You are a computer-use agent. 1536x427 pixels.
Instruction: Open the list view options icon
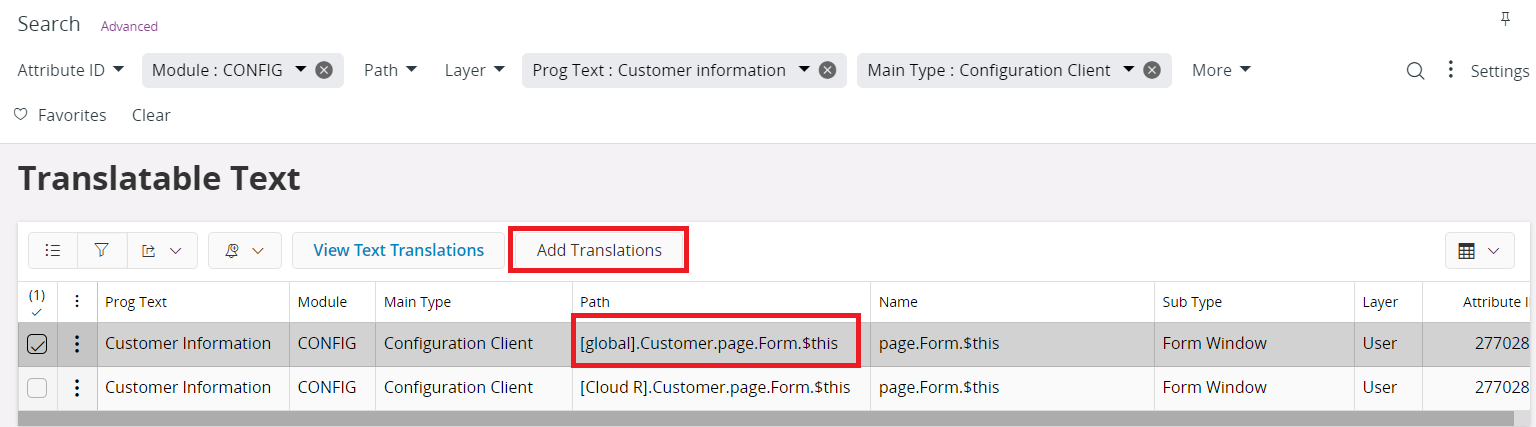coord(53,251)
